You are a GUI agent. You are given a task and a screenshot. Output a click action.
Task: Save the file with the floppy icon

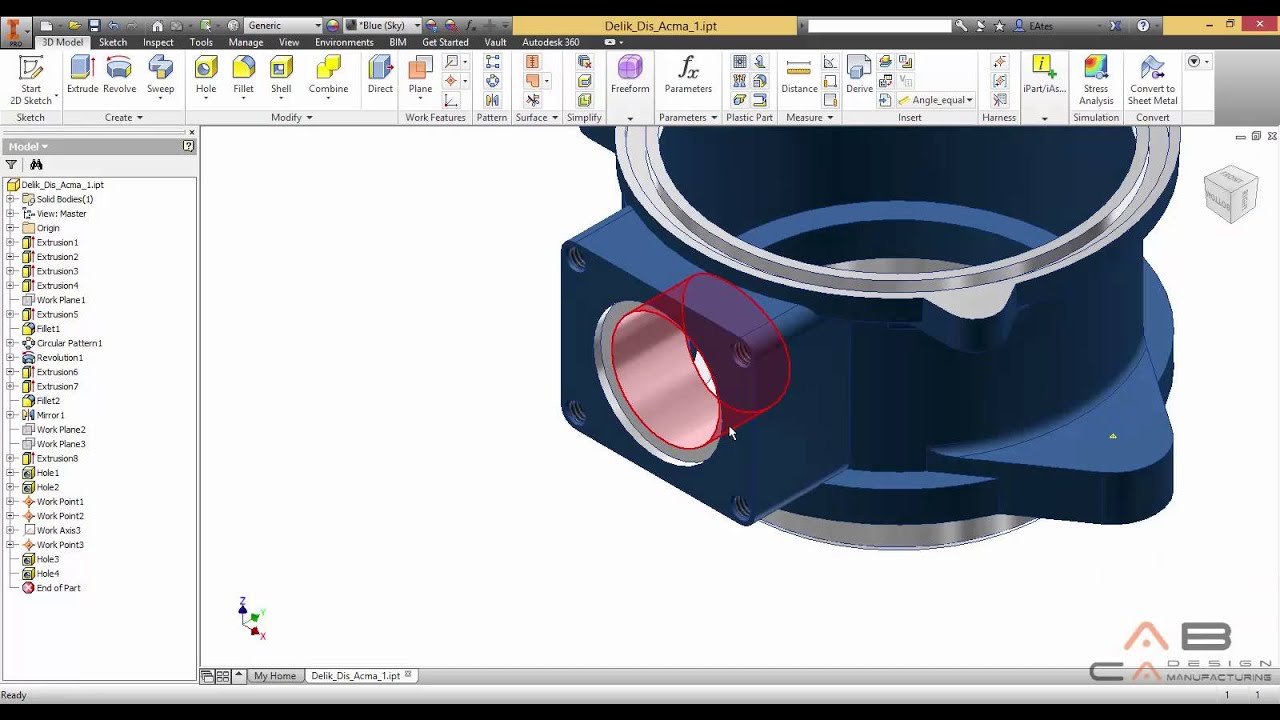94,26
